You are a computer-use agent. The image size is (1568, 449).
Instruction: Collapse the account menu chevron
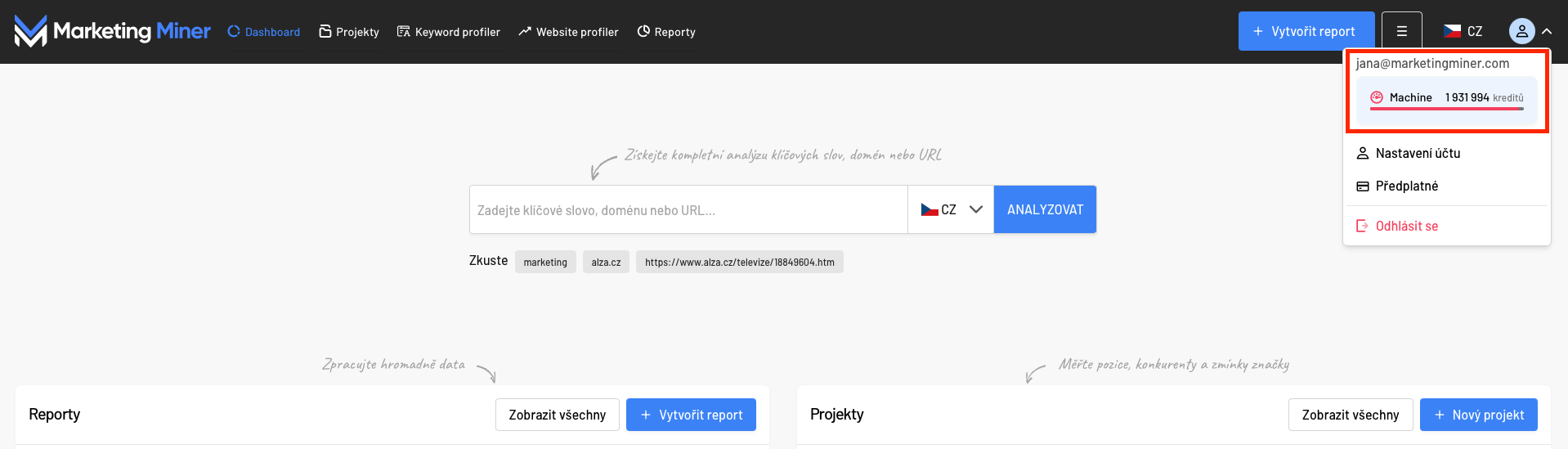pos(1547,31)
